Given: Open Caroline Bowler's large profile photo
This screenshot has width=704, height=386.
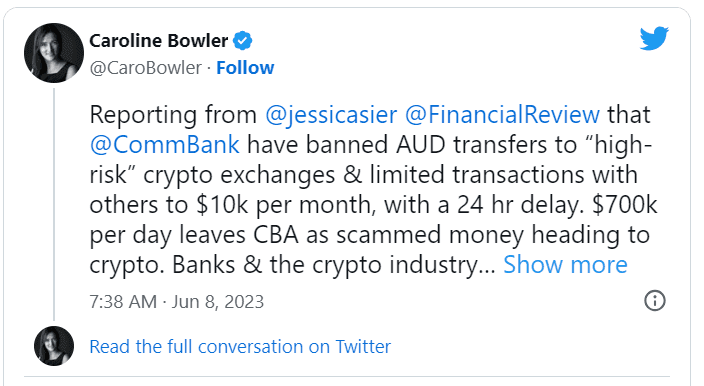Looking at the screenshot, I should click(54, 53).
